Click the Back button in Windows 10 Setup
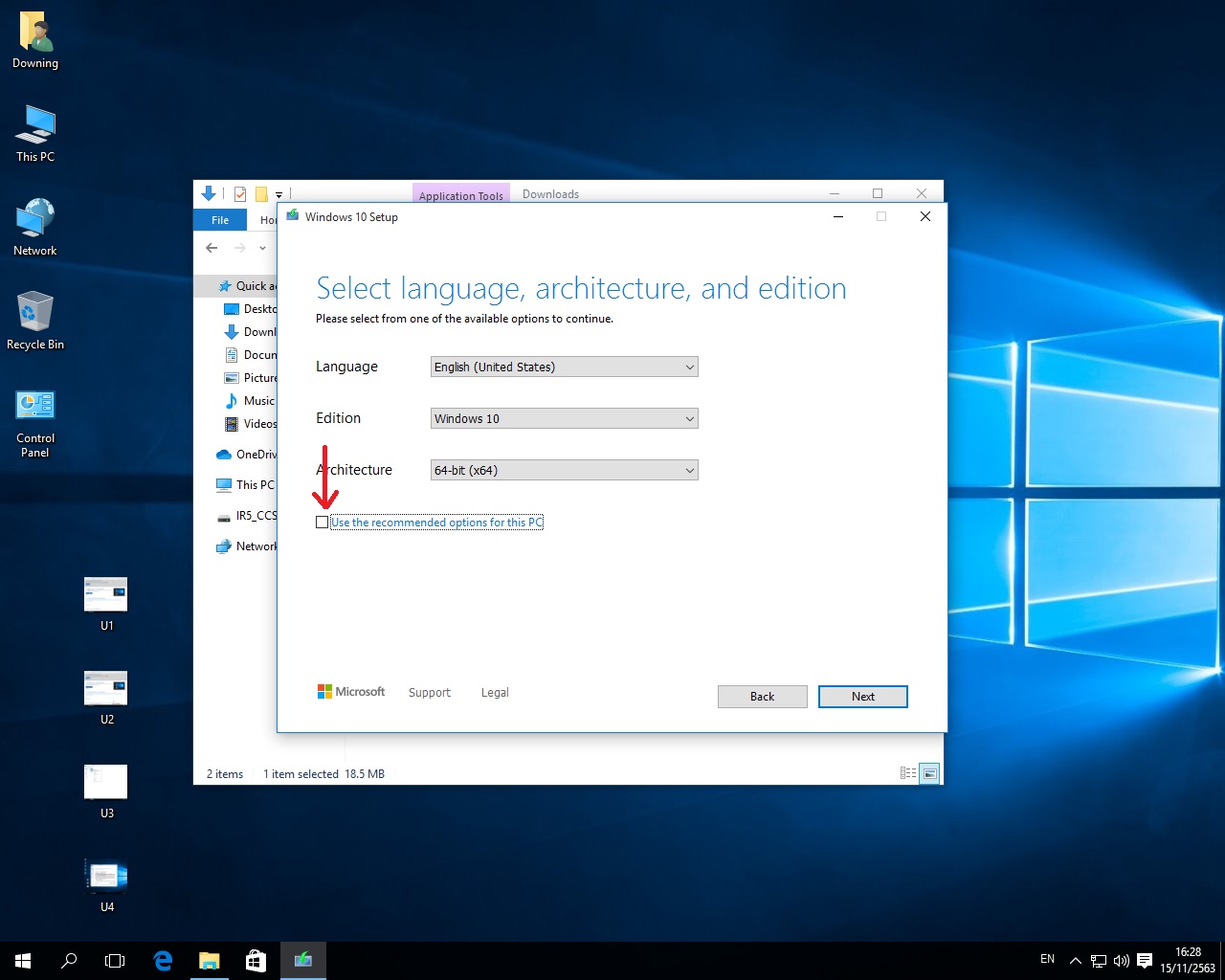This screenshot has width=1225, height=980. coord(763,697)
